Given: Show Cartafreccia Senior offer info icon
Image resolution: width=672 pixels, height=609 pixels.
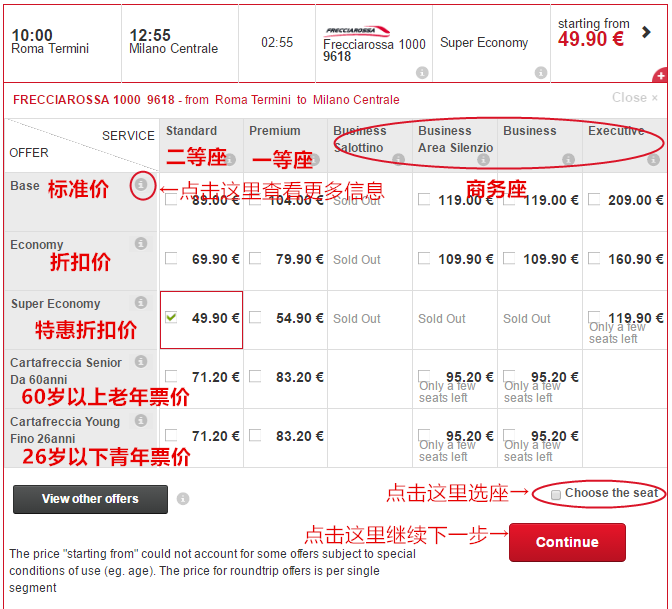Looking at the screenshot, I should coord(141,362).
